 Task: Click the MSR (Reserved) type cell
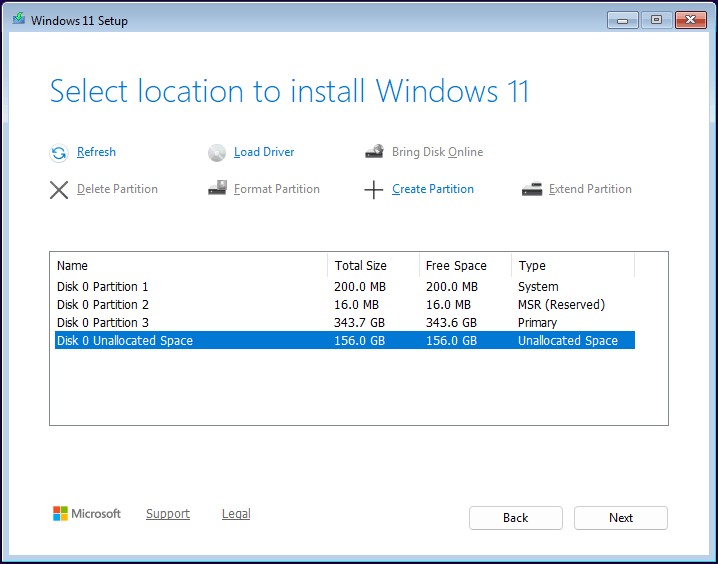(x=561, y=304)
